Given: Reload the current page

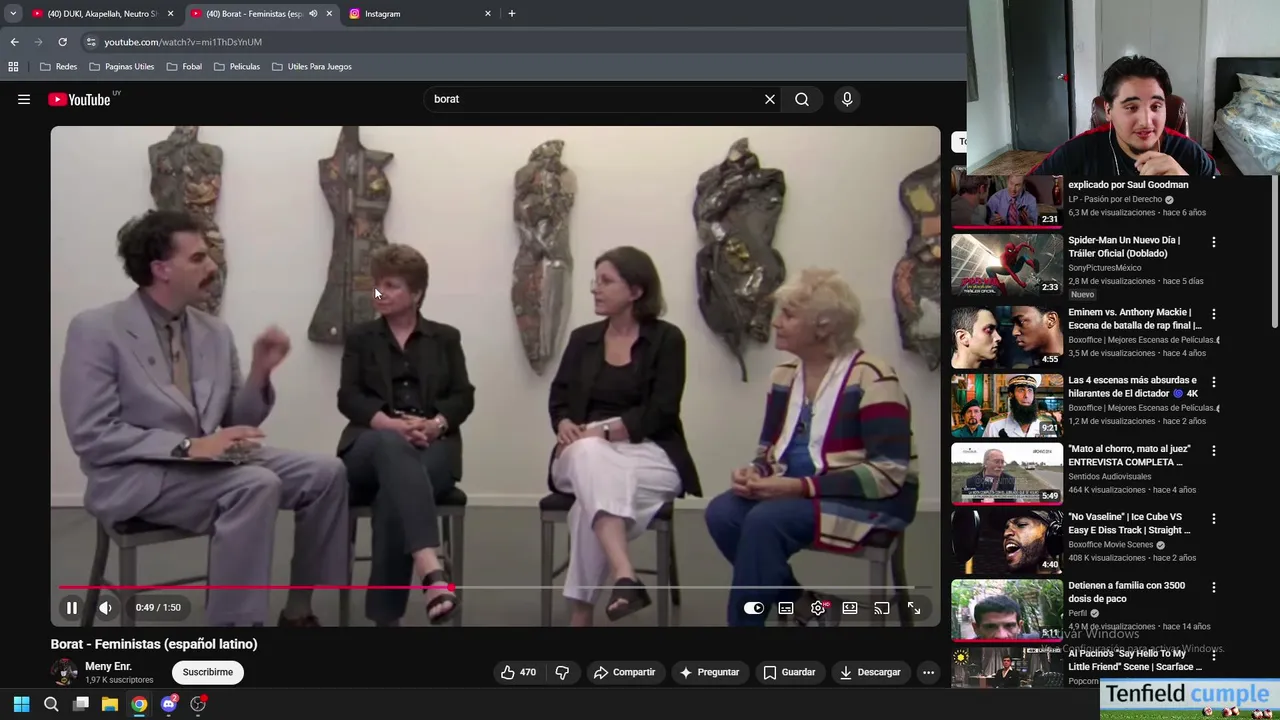Looking at the screenshot, I should coord(62,42).
